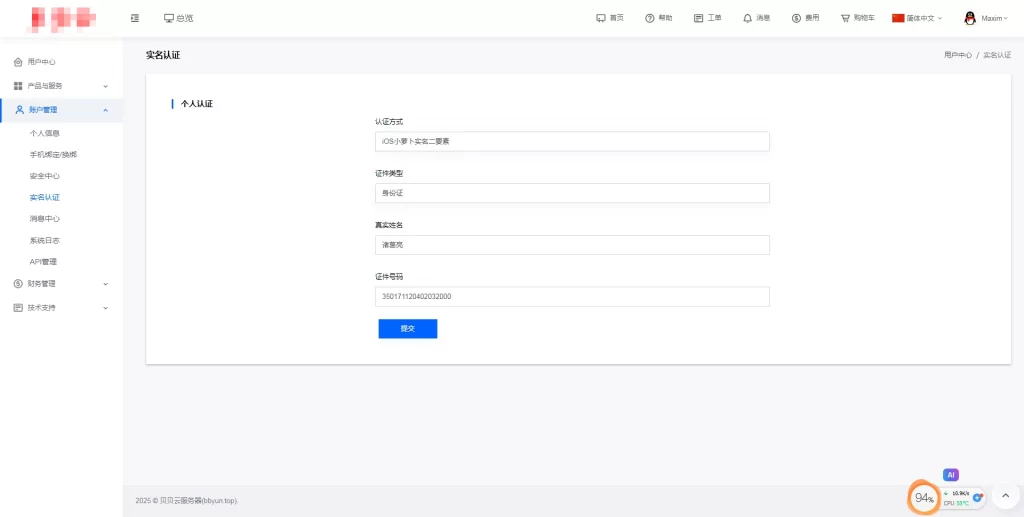Open the 认证方式 dropdown field
The image size is (1024, 517).
point(572,141)
